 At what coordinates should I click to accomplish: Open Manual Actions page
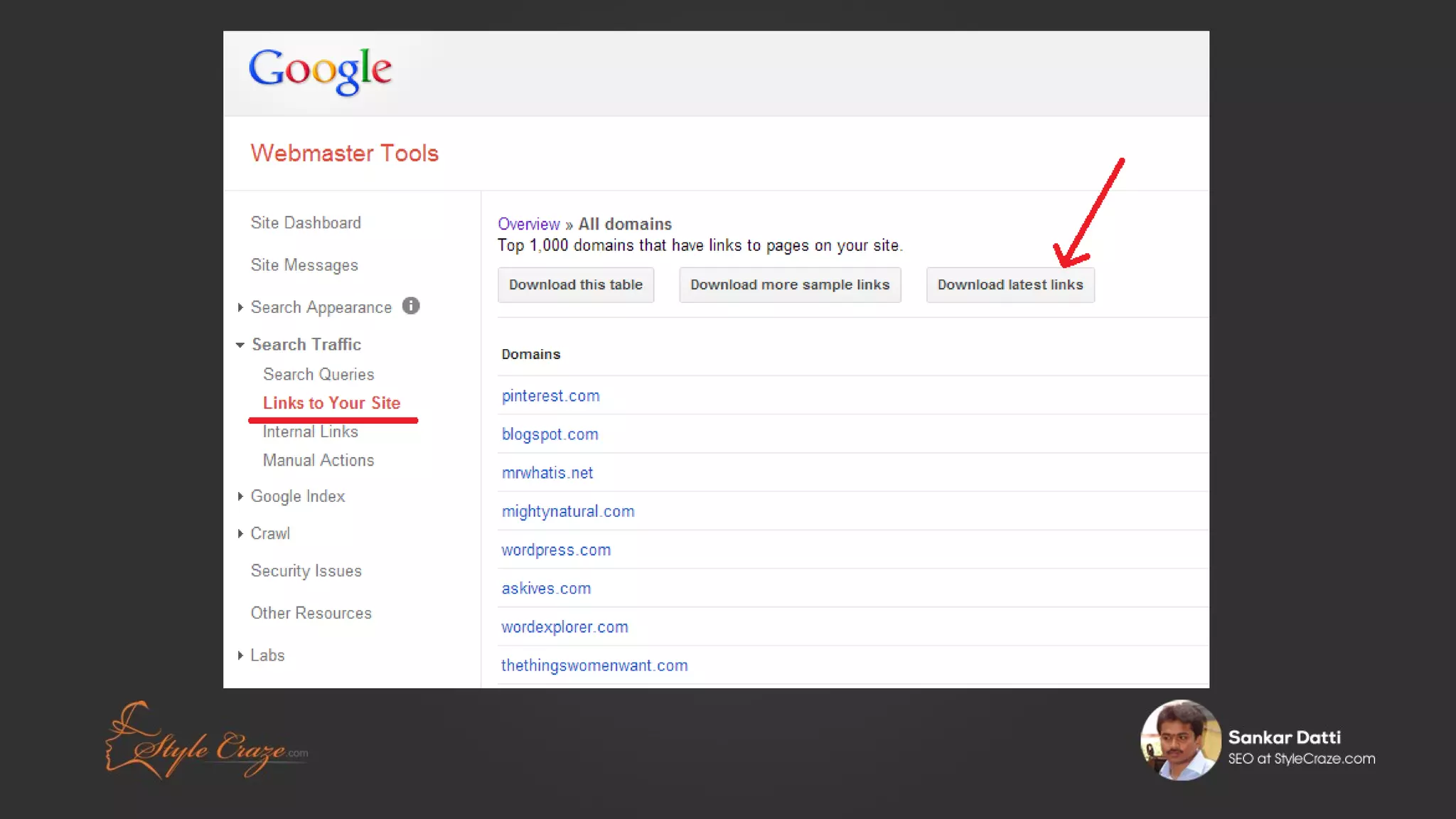[318, 460]
